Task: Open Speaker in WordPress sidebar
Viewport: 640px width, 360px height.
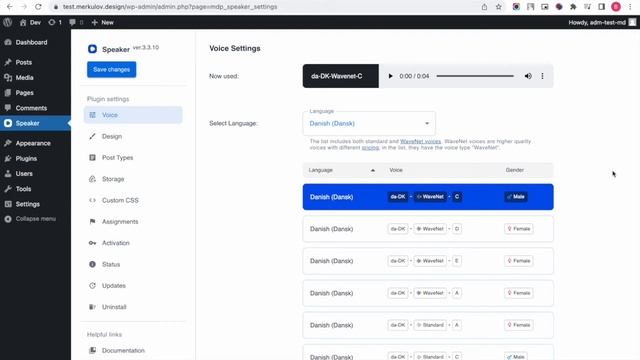Action: 36,123
